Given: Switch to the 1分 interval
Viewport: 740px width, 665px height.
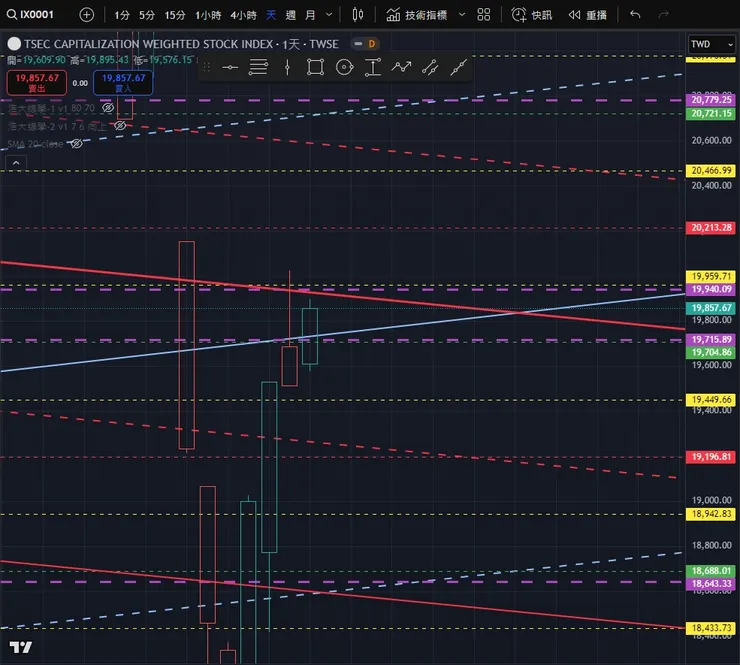Looking at the screenshot, I should coord(121,15).
